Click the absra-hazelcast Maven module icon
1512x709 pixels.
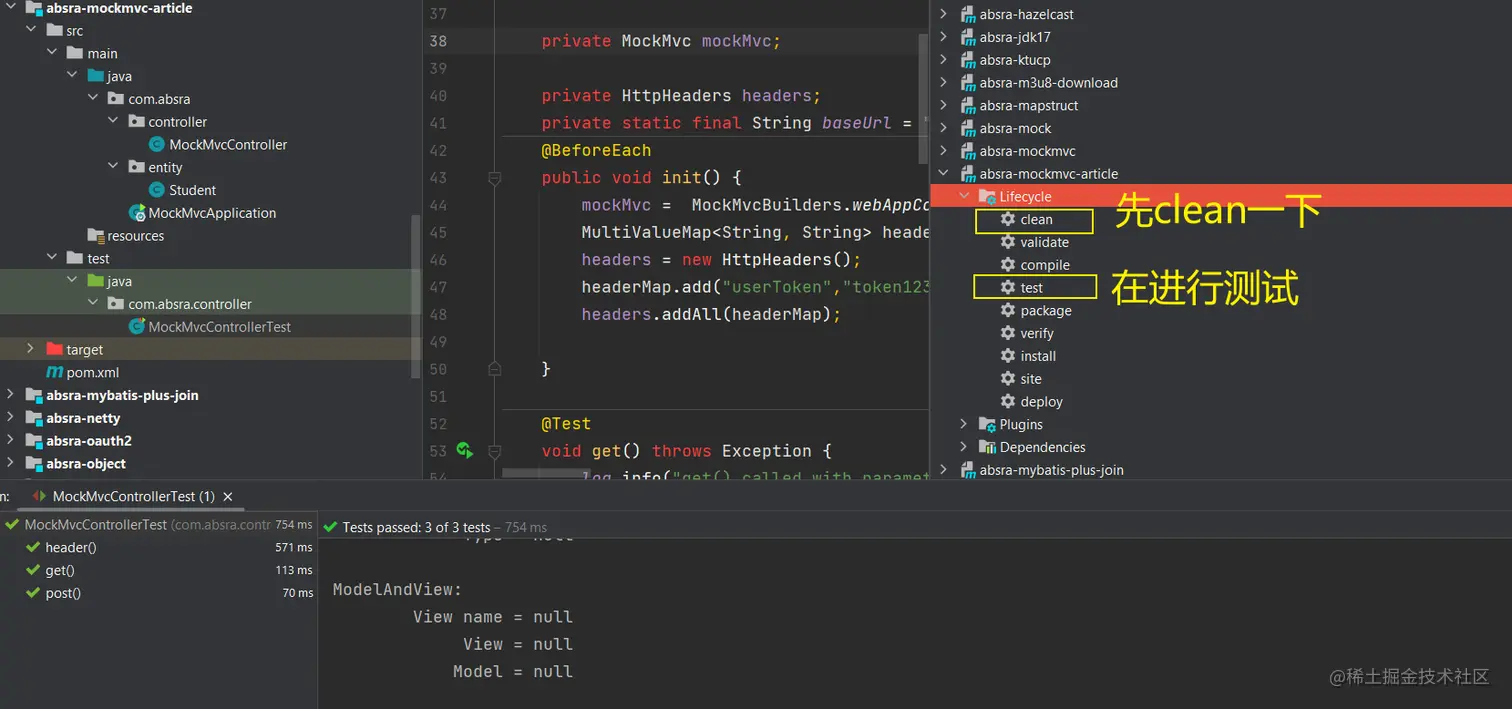(x=968, y=15)
